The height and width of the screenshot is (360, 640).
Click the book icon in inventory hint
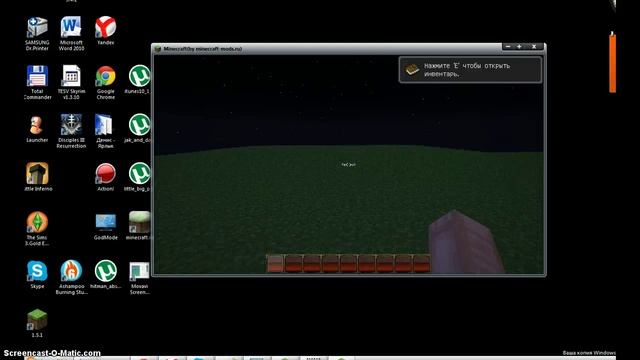[412, 69]
